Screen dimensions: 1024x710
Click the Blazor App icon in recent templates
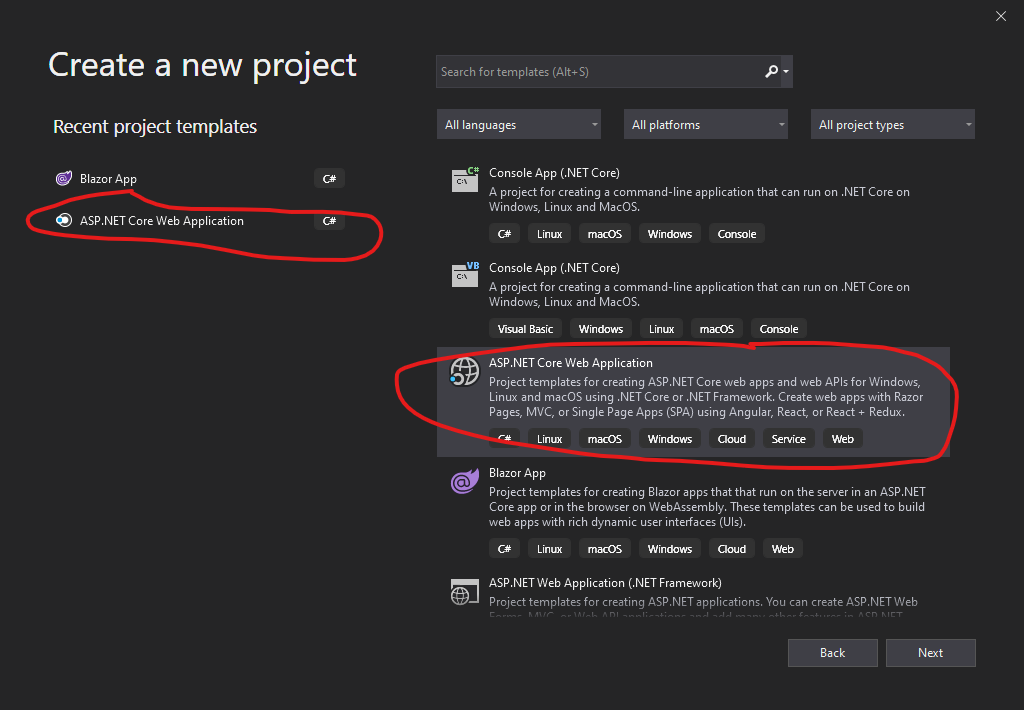(x=63, y=178)
